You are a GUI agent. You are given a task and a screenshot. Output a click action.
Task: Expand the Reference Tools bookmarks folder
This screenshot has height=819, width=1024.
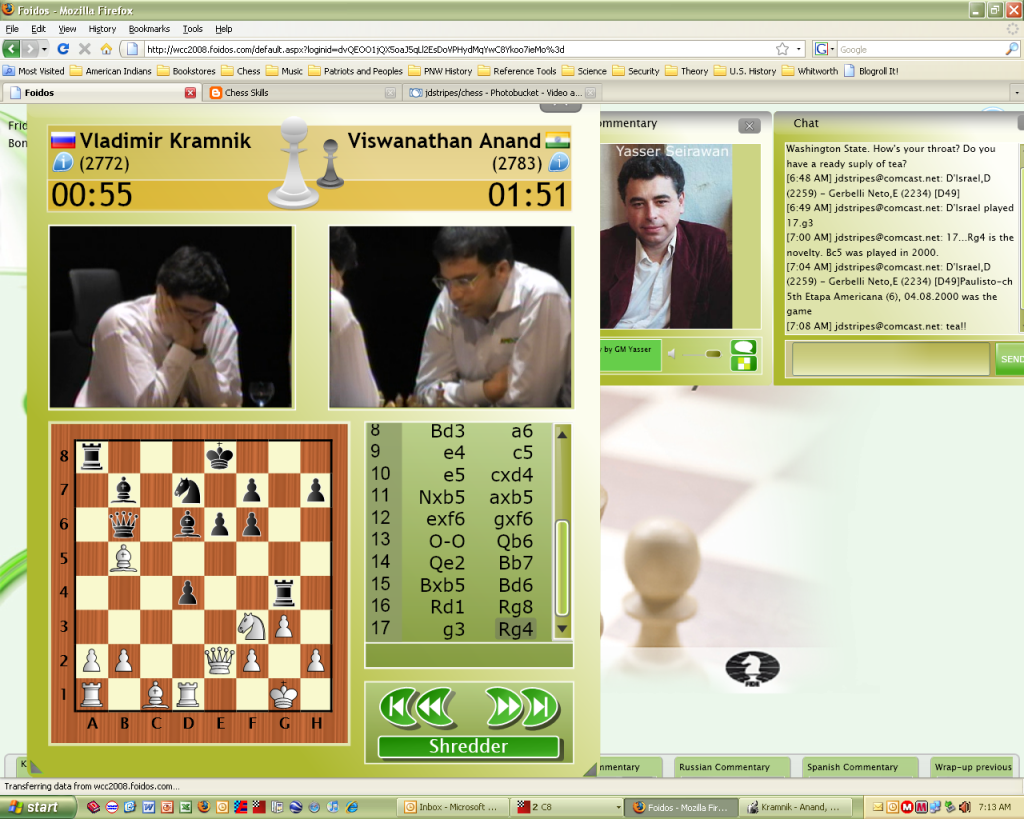pyautogui.click(x=517, y=71)
